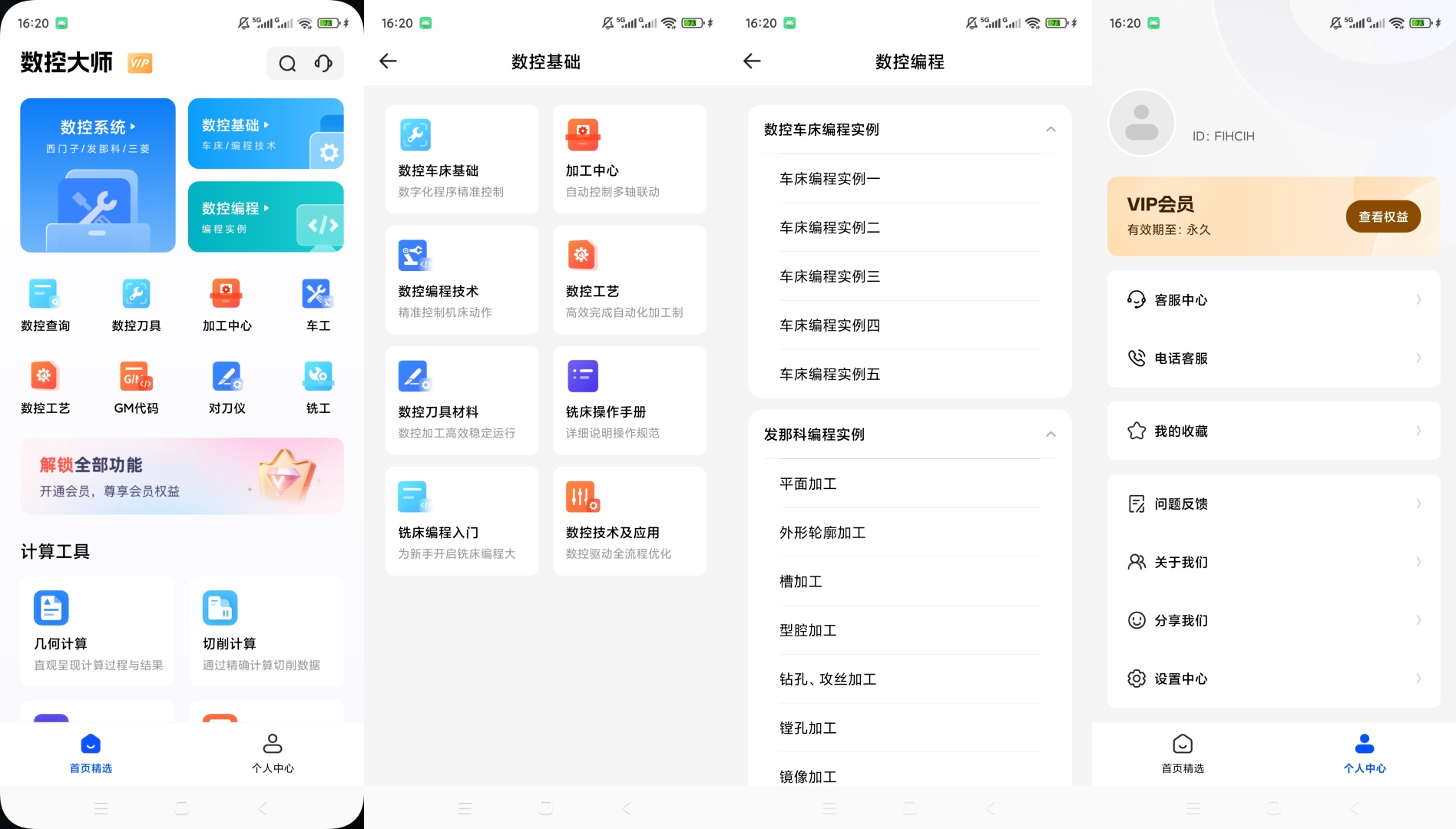
Task: Open 加工中心 card in 数控基础 page
Action: tap(630, 159)
